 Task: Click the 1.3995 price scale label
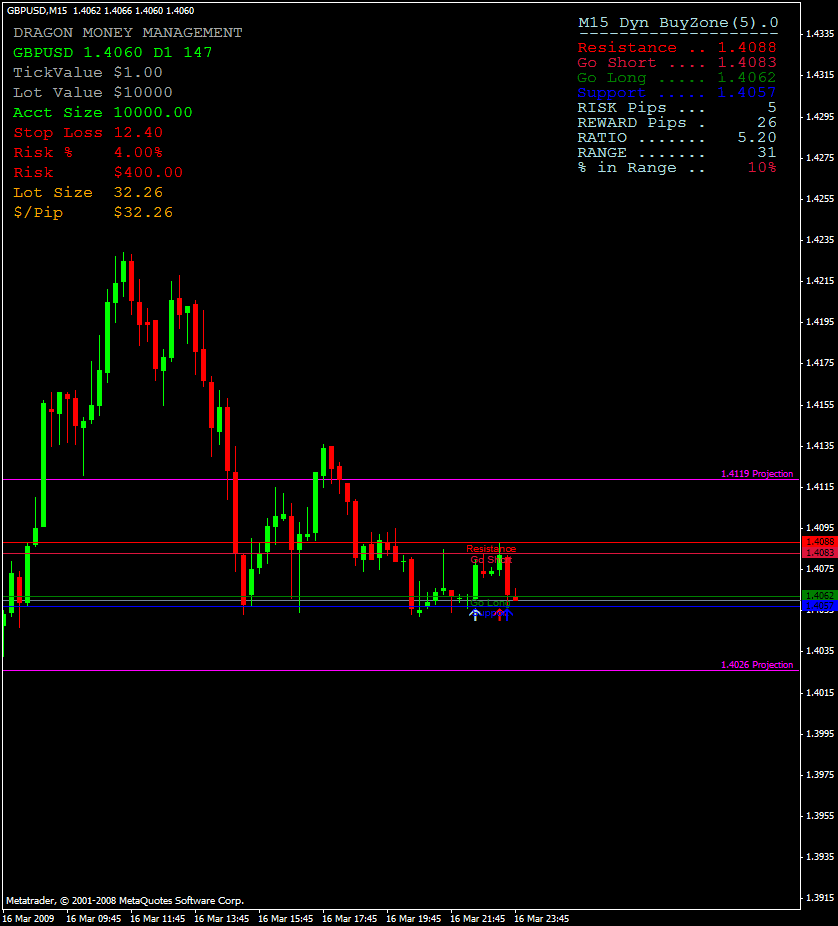click(x=820, y=733)
